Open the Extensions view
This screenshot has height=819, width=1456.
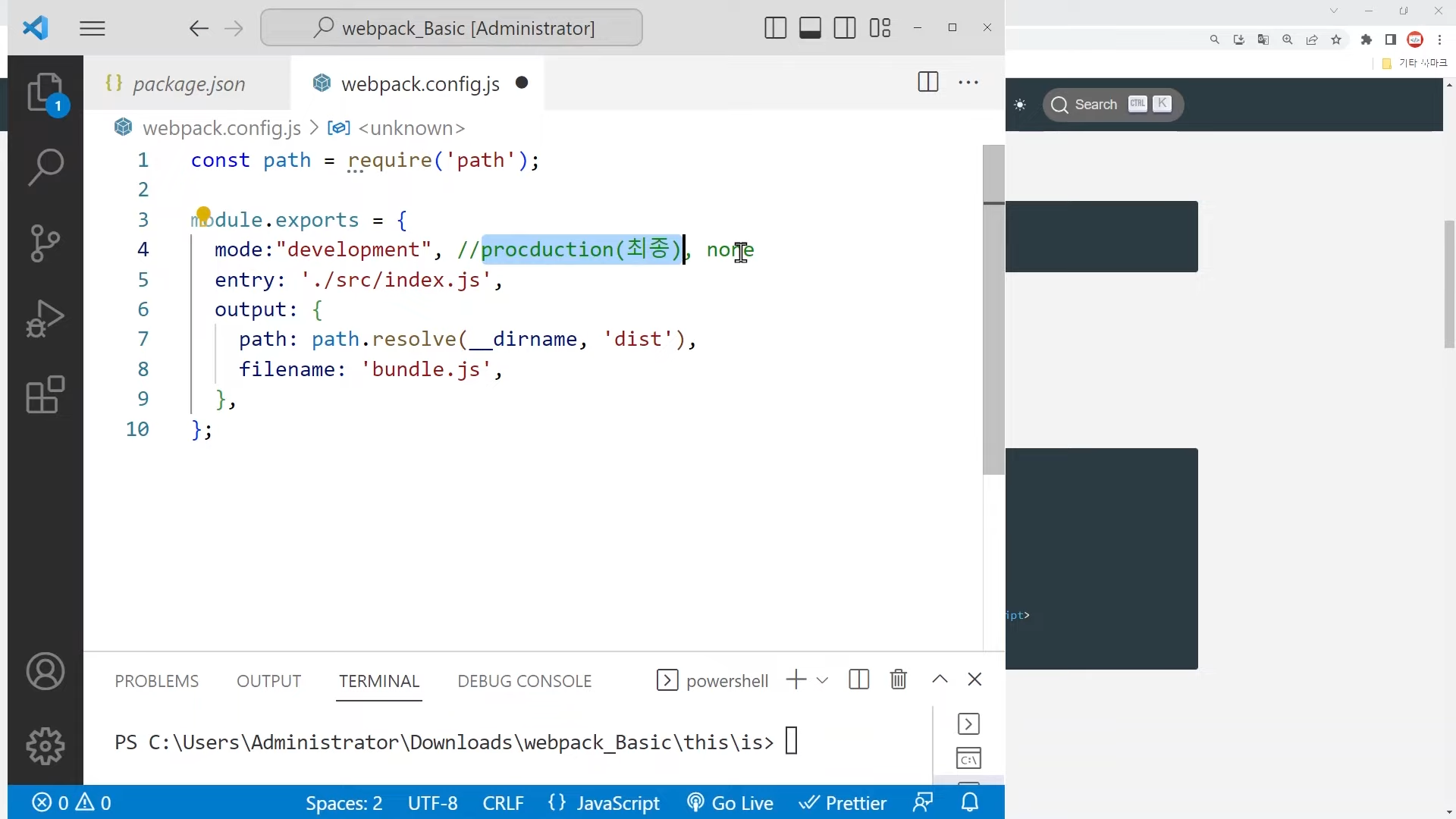pos(45,394)
